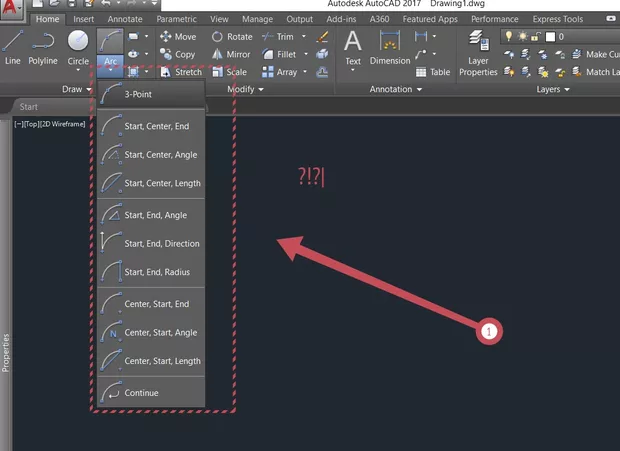Click the layer color swatch
The width and height of the screenshot is (620, 451).
[549, 37]
